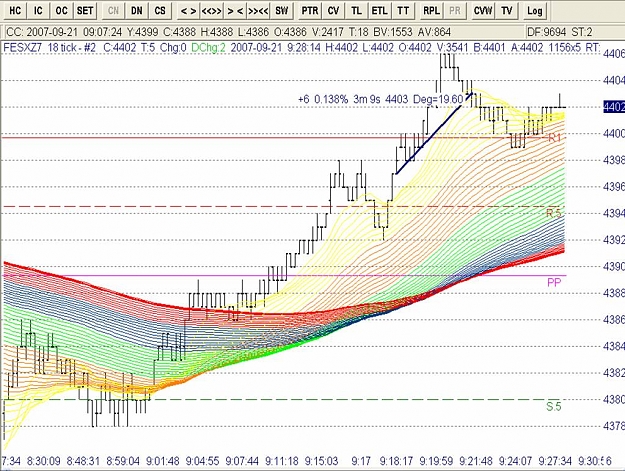Click the PP pivot point label
Image resolution: width=625 pixels, height=471 pixels.
tap(554, 283)
